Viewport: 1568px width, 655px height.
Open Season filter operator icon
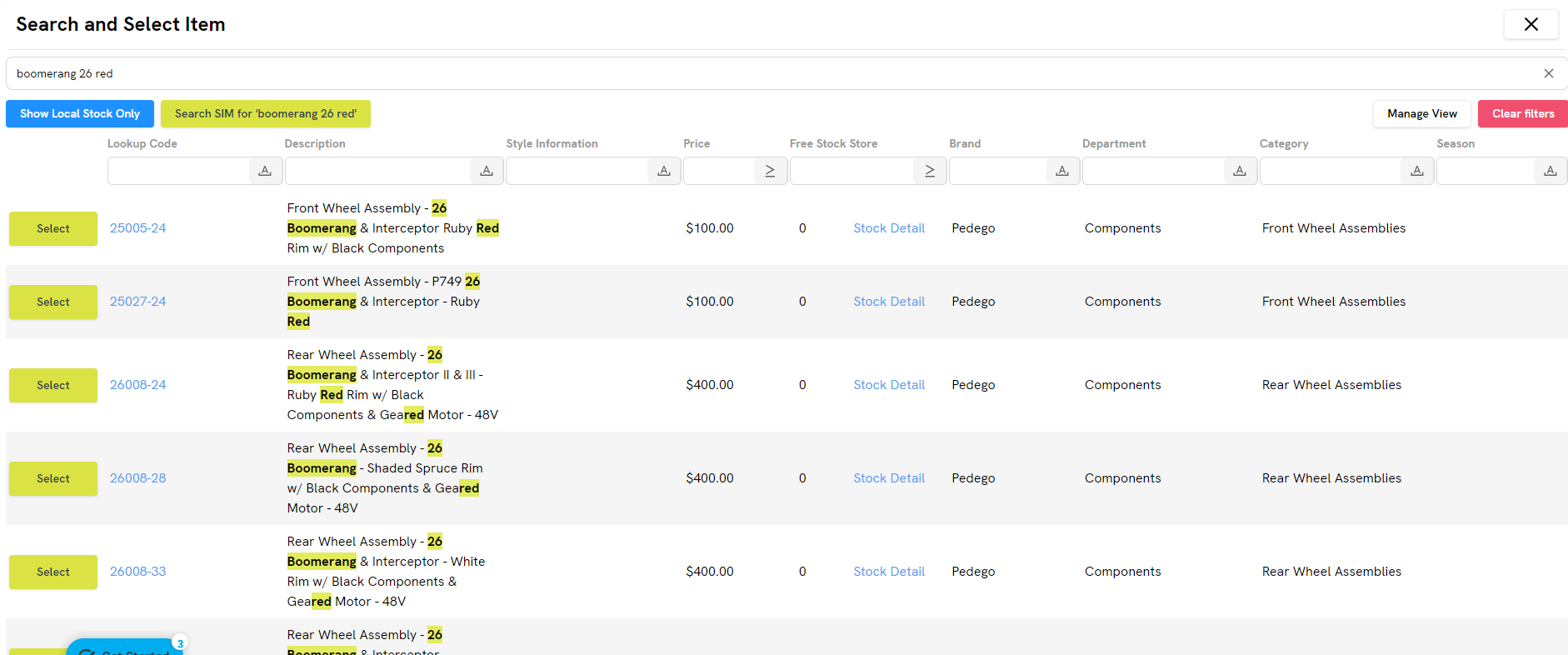[x=1551, y=171]
